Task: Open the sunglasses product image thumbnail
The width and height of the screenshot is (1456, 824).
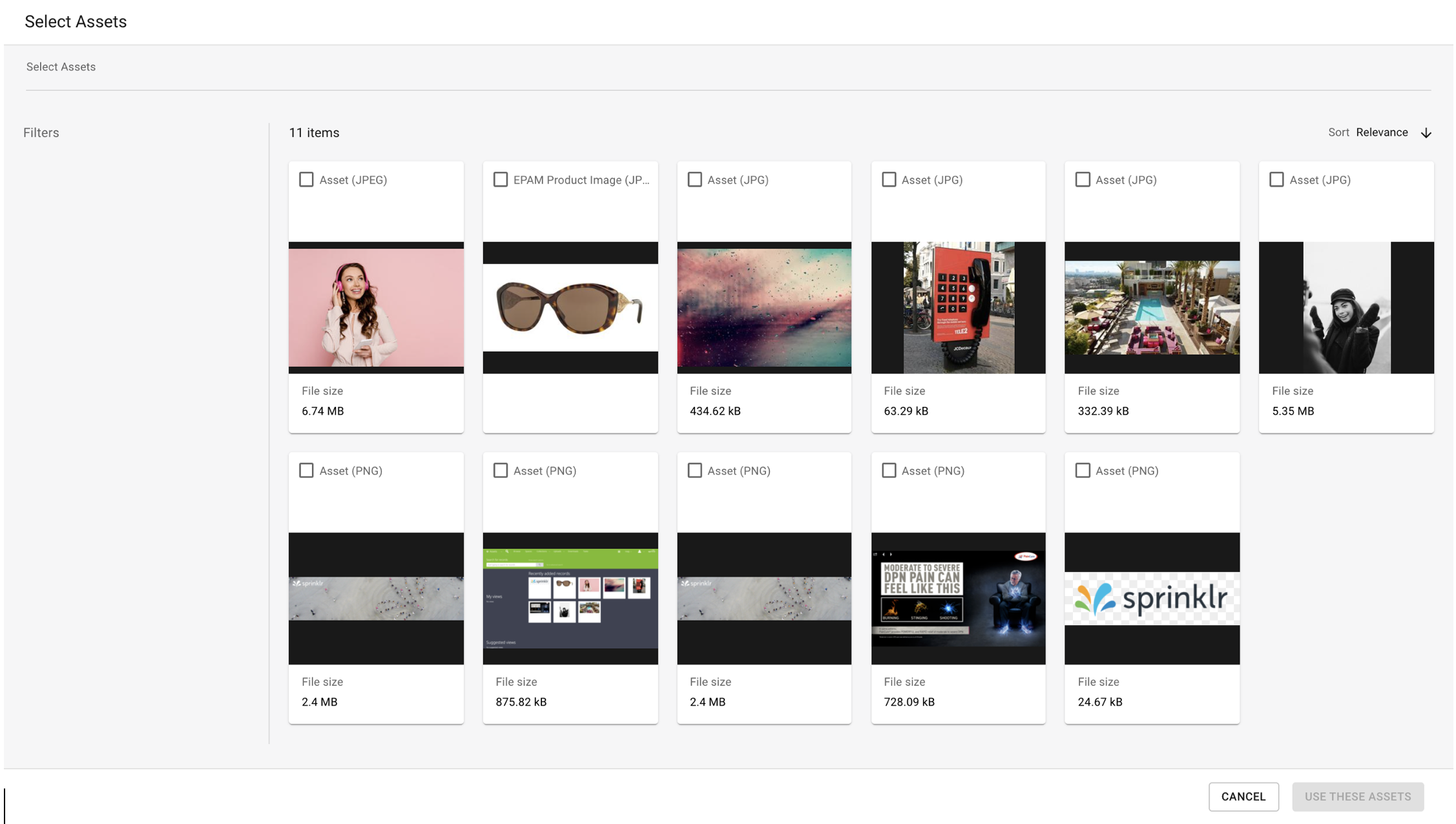Action: [x=570, y=307]
